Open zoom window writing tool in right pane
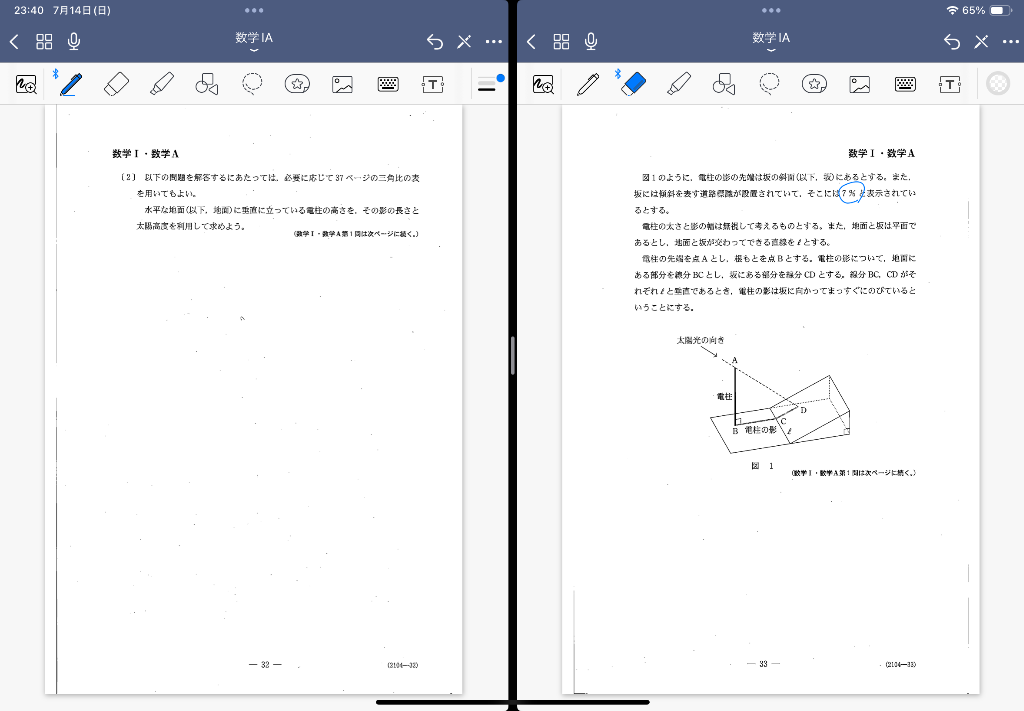The width and height of the screenshot is (1024, 711). click(x=543, y=85)
